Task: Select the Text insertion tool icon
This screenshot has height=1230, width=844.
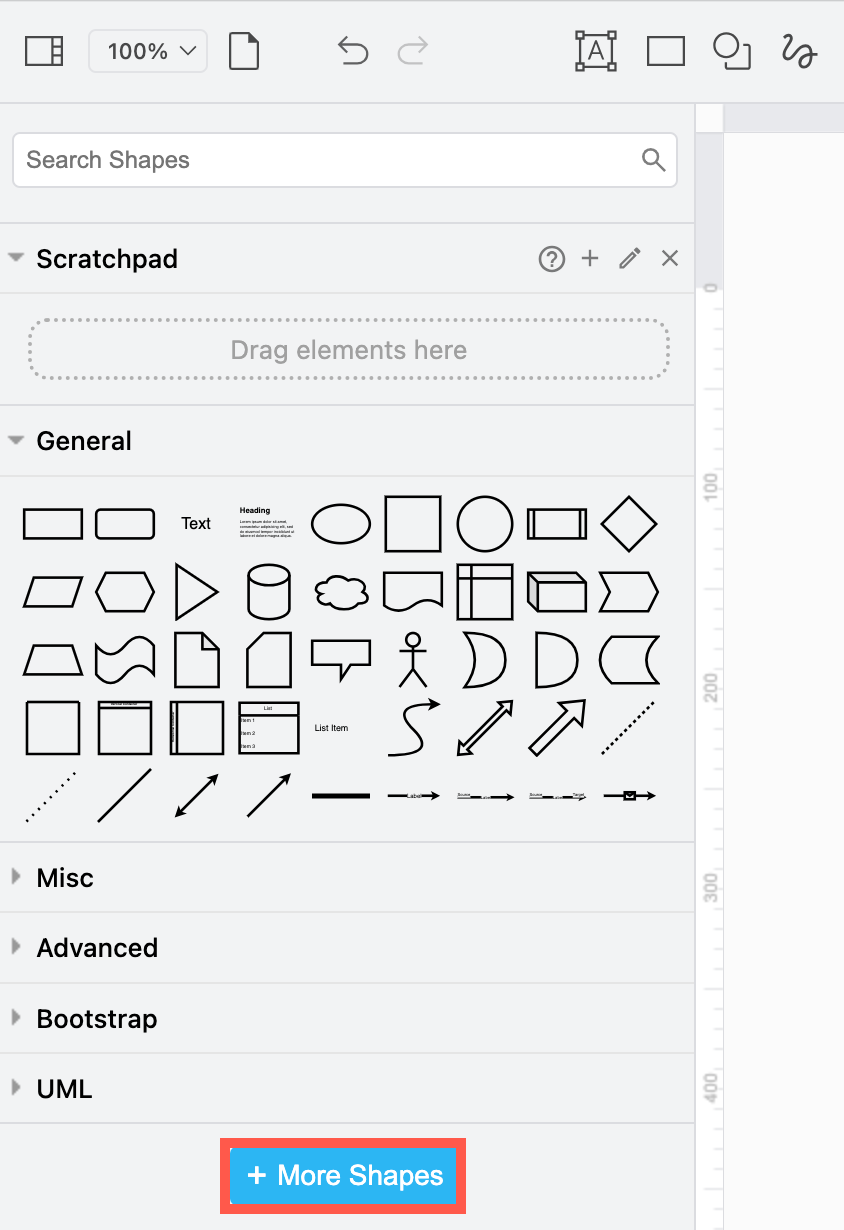Action: point(595,50)
